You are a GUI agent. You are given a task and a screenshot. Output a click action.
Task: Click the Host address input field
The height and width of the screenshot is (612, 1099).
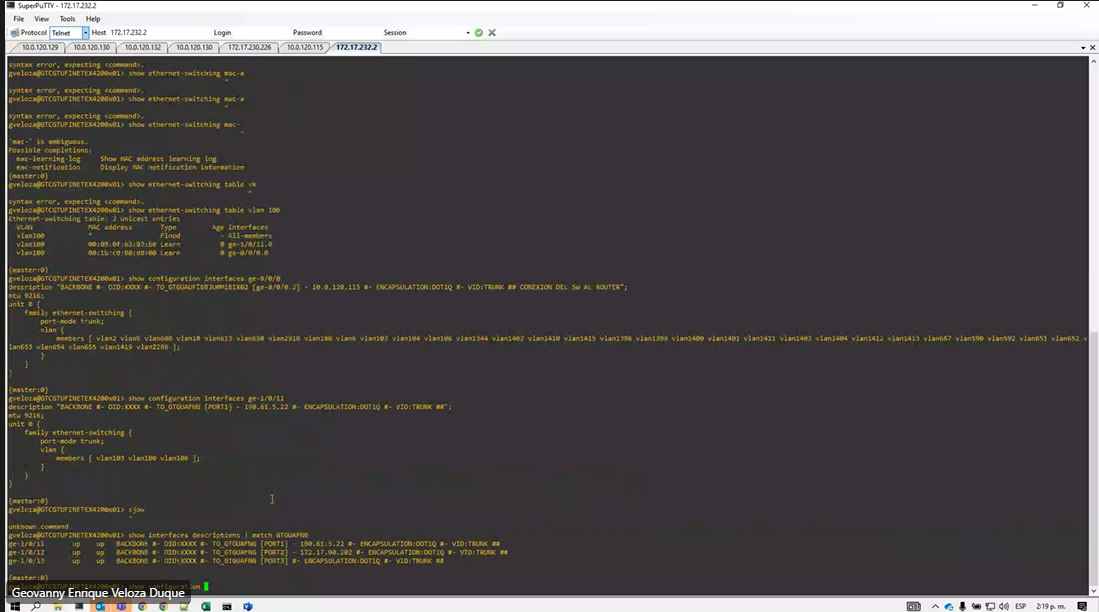click(x=150, y=33)
